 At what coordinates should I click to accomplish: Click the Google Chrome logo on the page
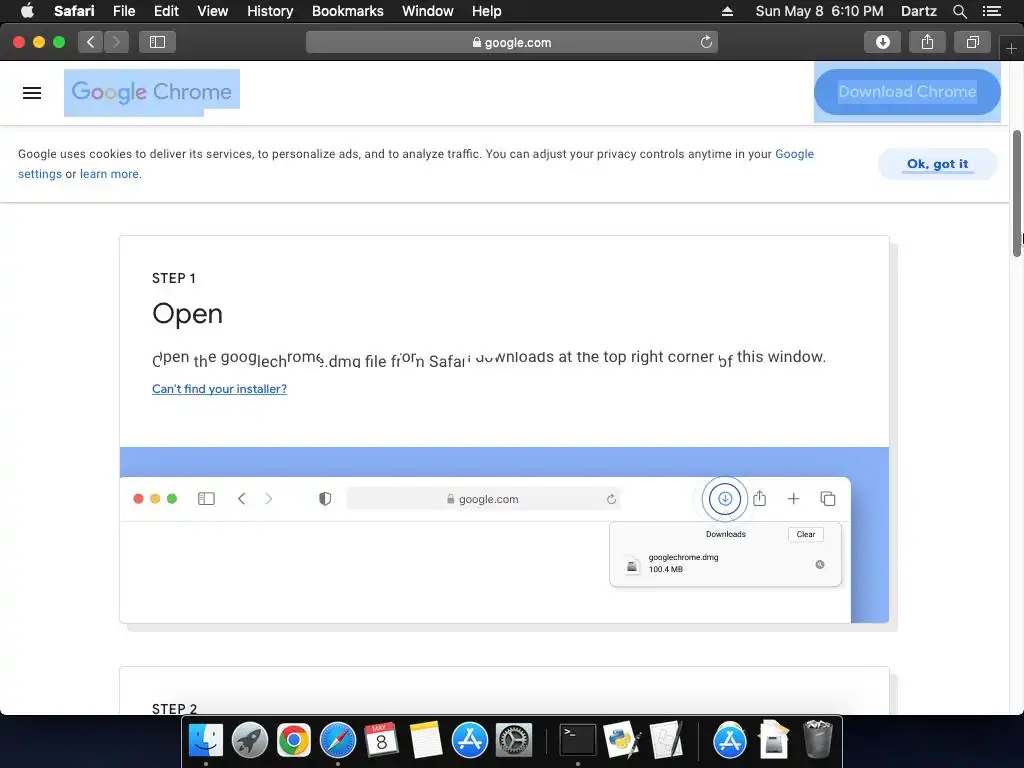click(x=152, y=92)
